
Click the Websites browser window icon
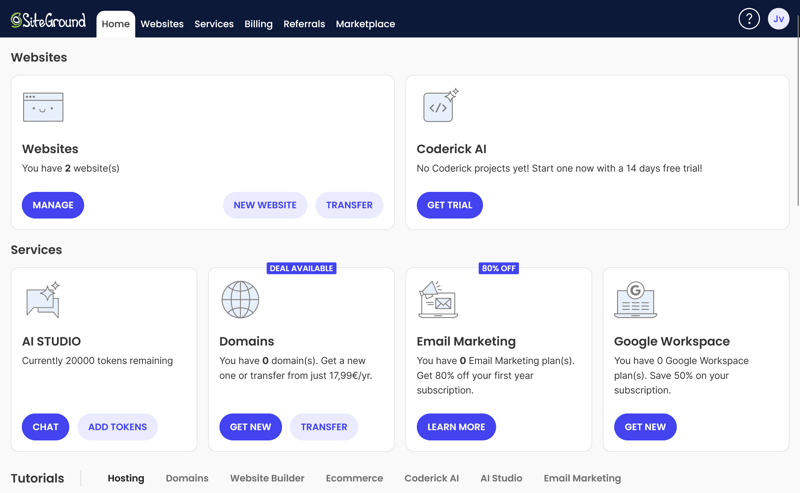(x=43, y=107)
